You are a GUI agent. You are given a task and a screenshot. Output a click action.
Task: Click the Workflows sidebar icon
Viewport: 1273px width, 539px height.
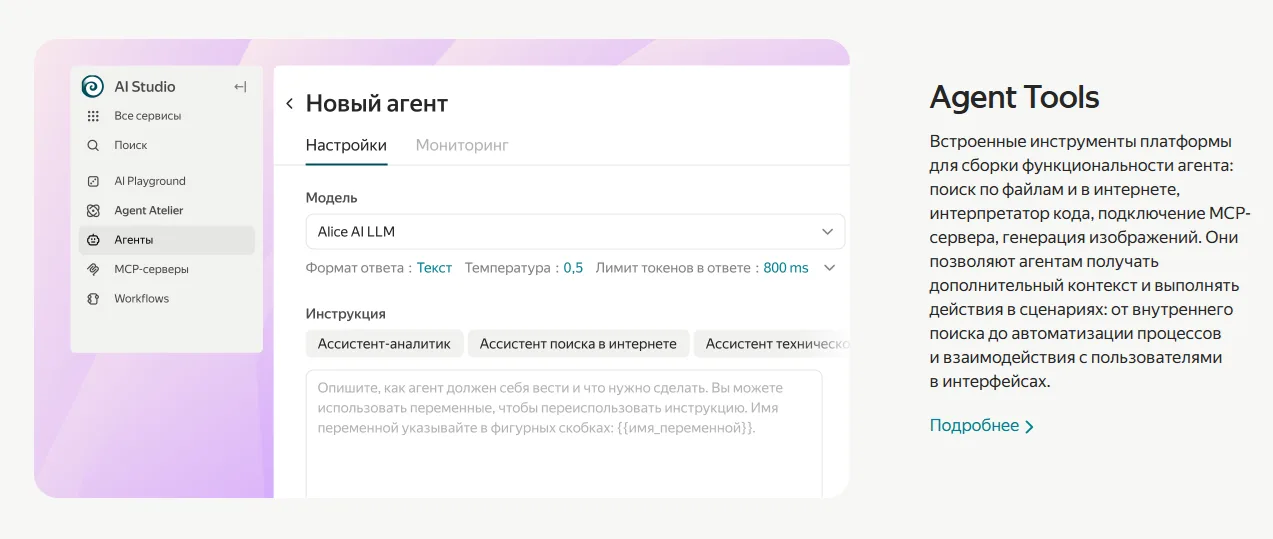click(93, 298)
